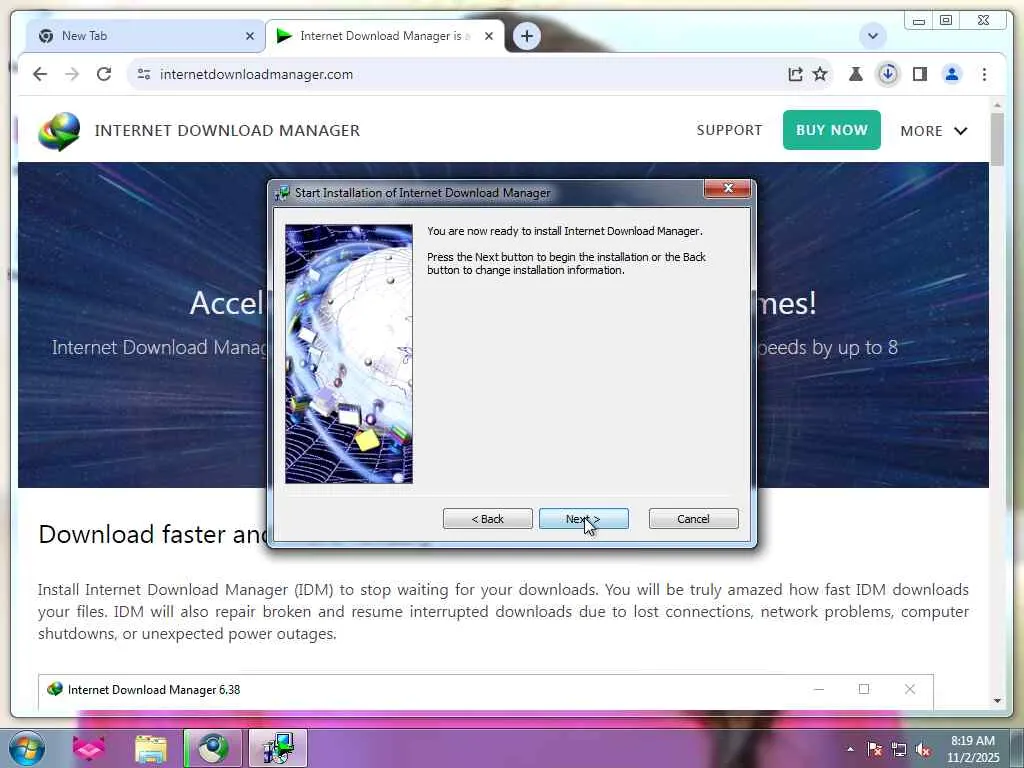
Task: Share this page icon
Action: (795, 74)
